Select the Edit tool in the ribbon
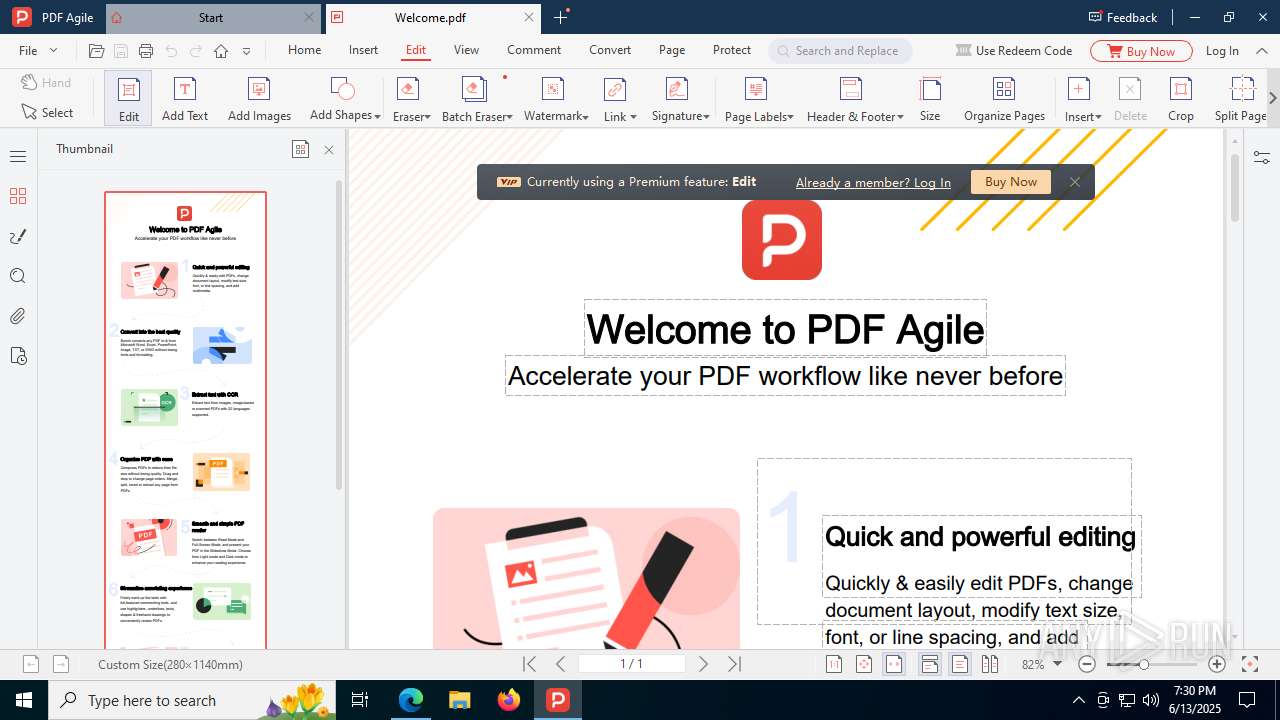This screenshot has width=1280, height=720. [129, 98]
